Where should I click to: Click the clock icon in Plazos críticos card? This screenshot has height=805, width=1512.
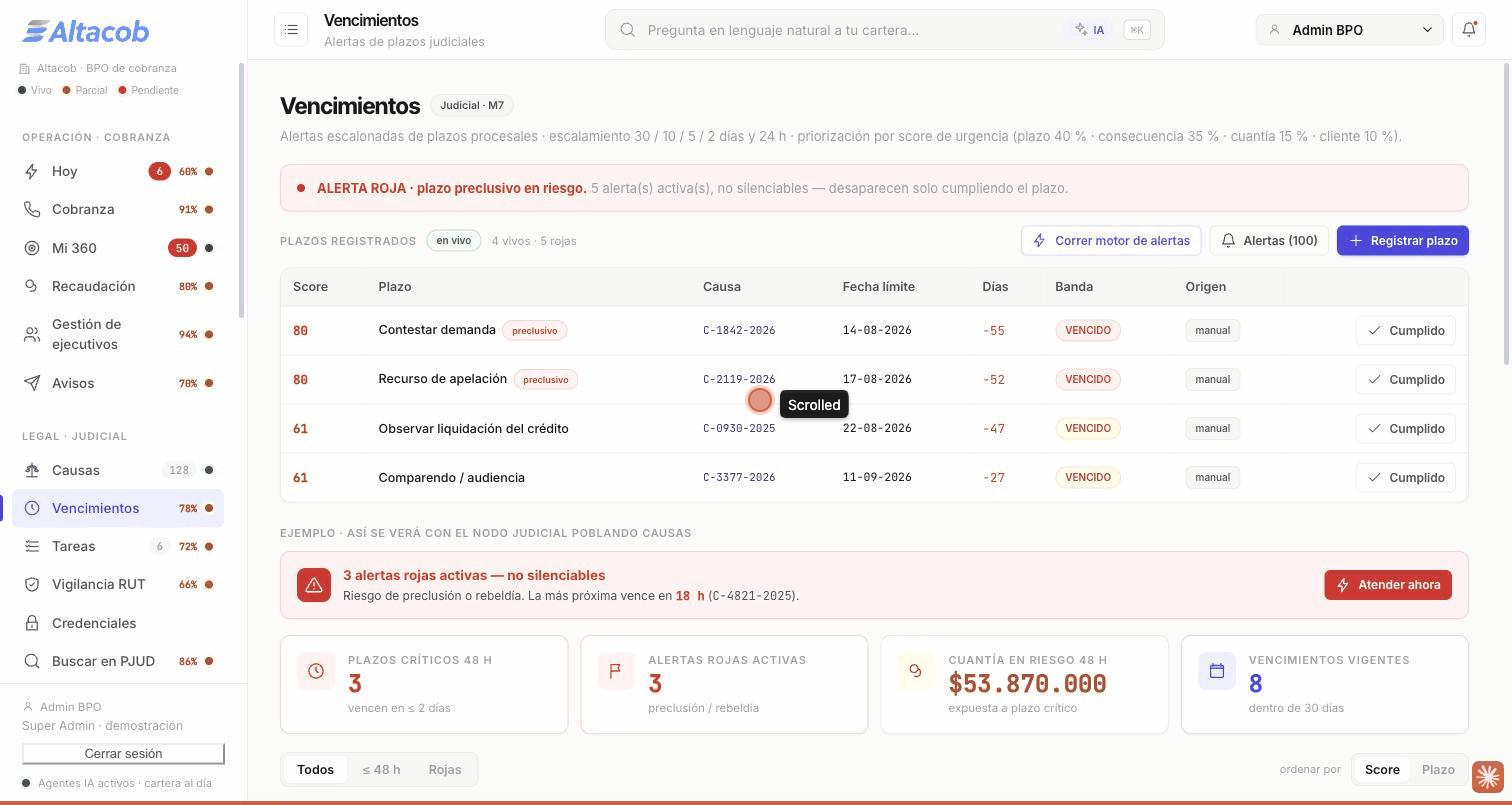(x=316, y=671)
